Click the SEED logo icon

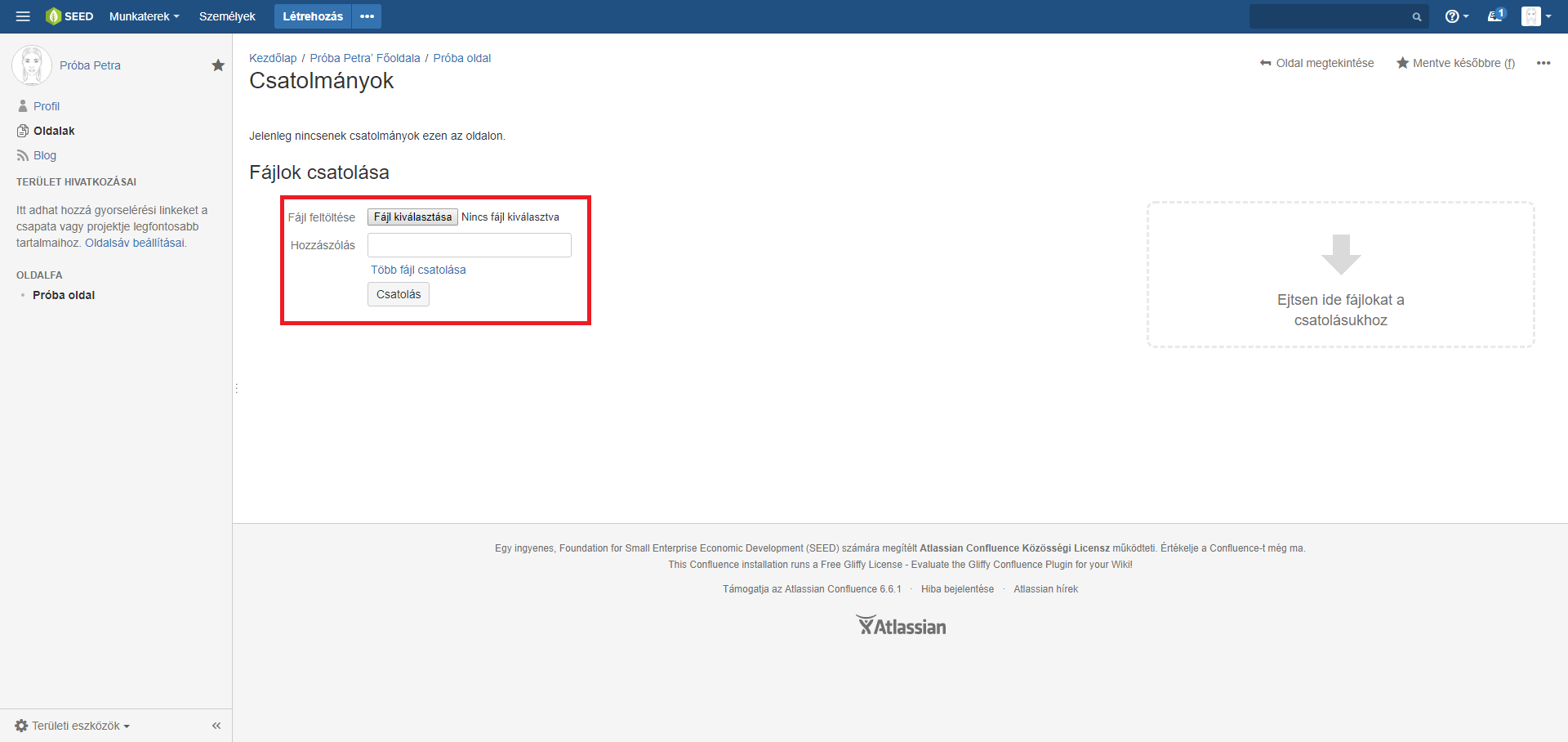tap(54, 16)
